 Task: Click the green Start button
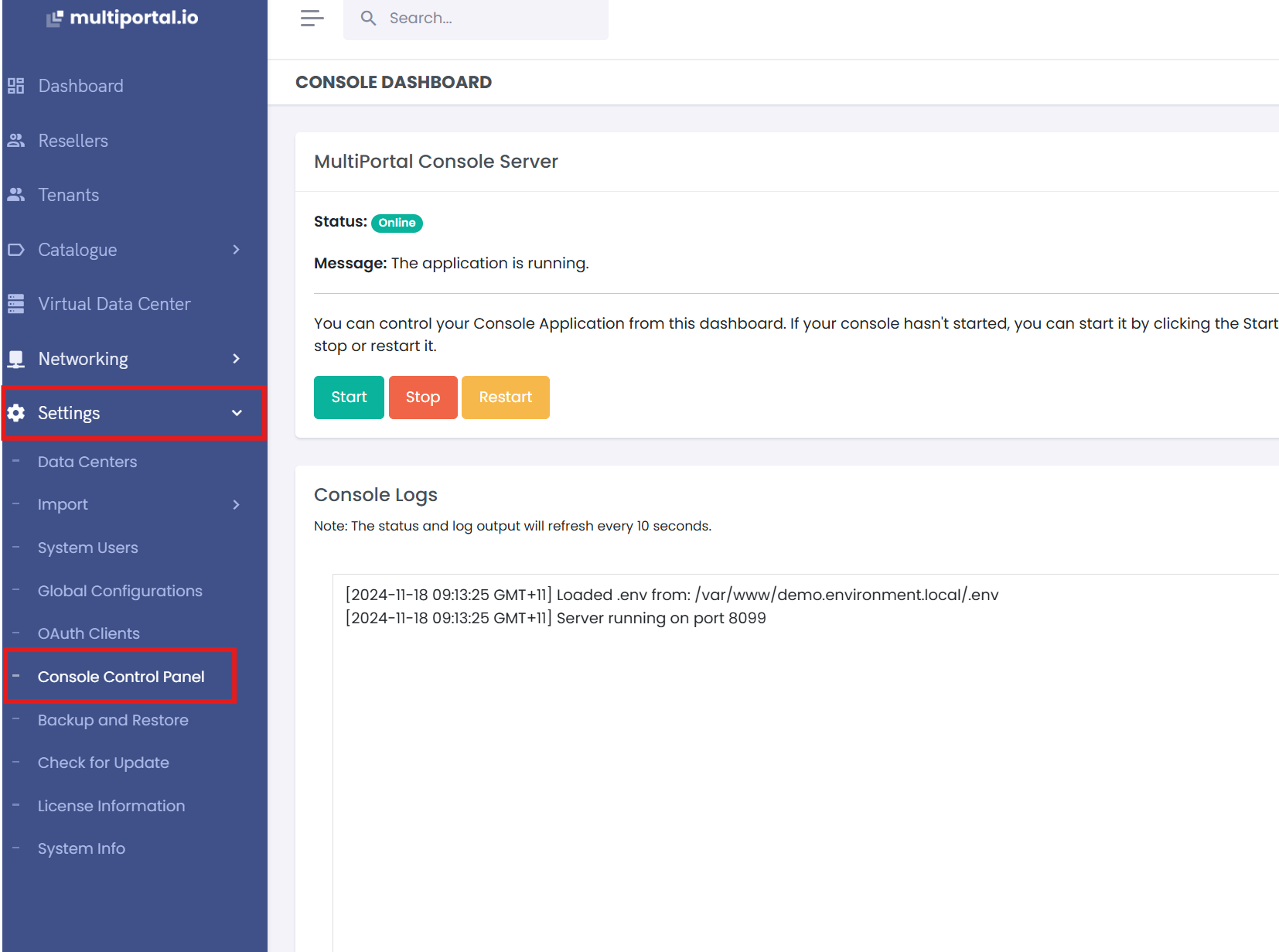(x=349, y=398)
